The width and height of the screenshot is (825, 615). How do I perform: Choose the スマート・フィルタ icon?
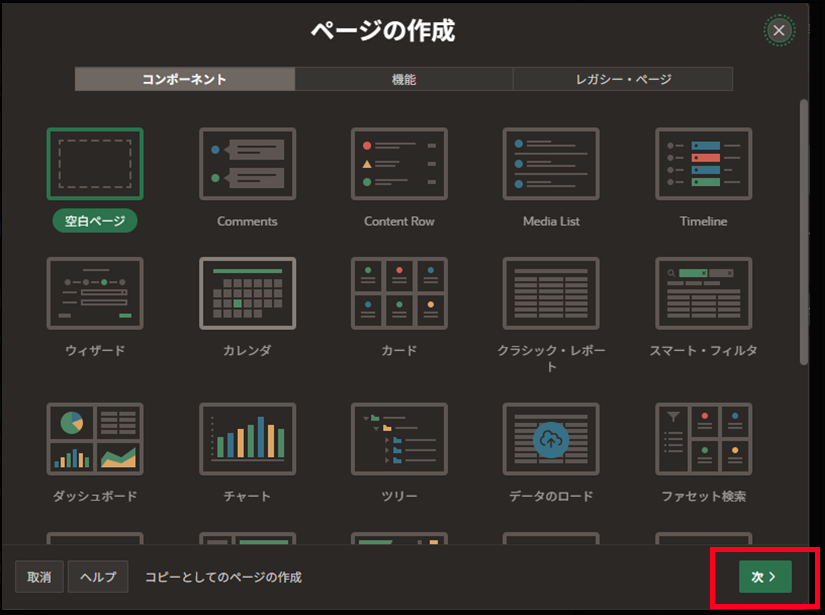(x=703, y=294)
